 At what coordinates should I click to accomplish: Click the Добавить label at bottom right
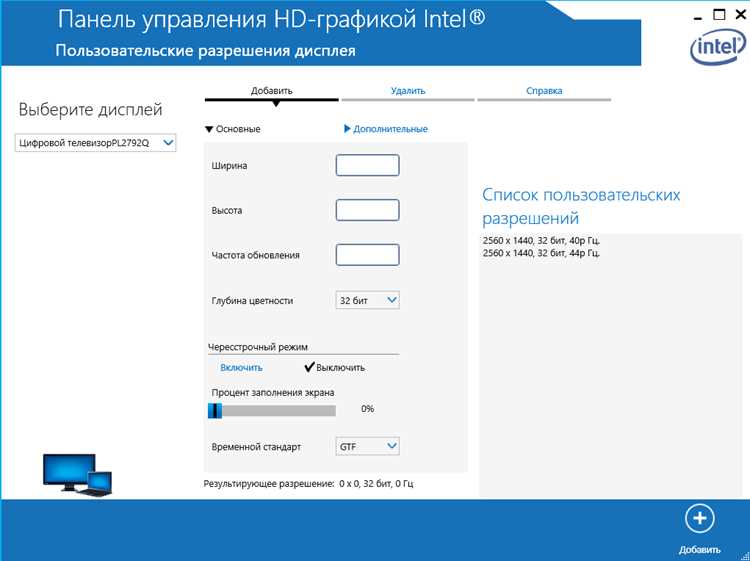click(x=699, y=550)
